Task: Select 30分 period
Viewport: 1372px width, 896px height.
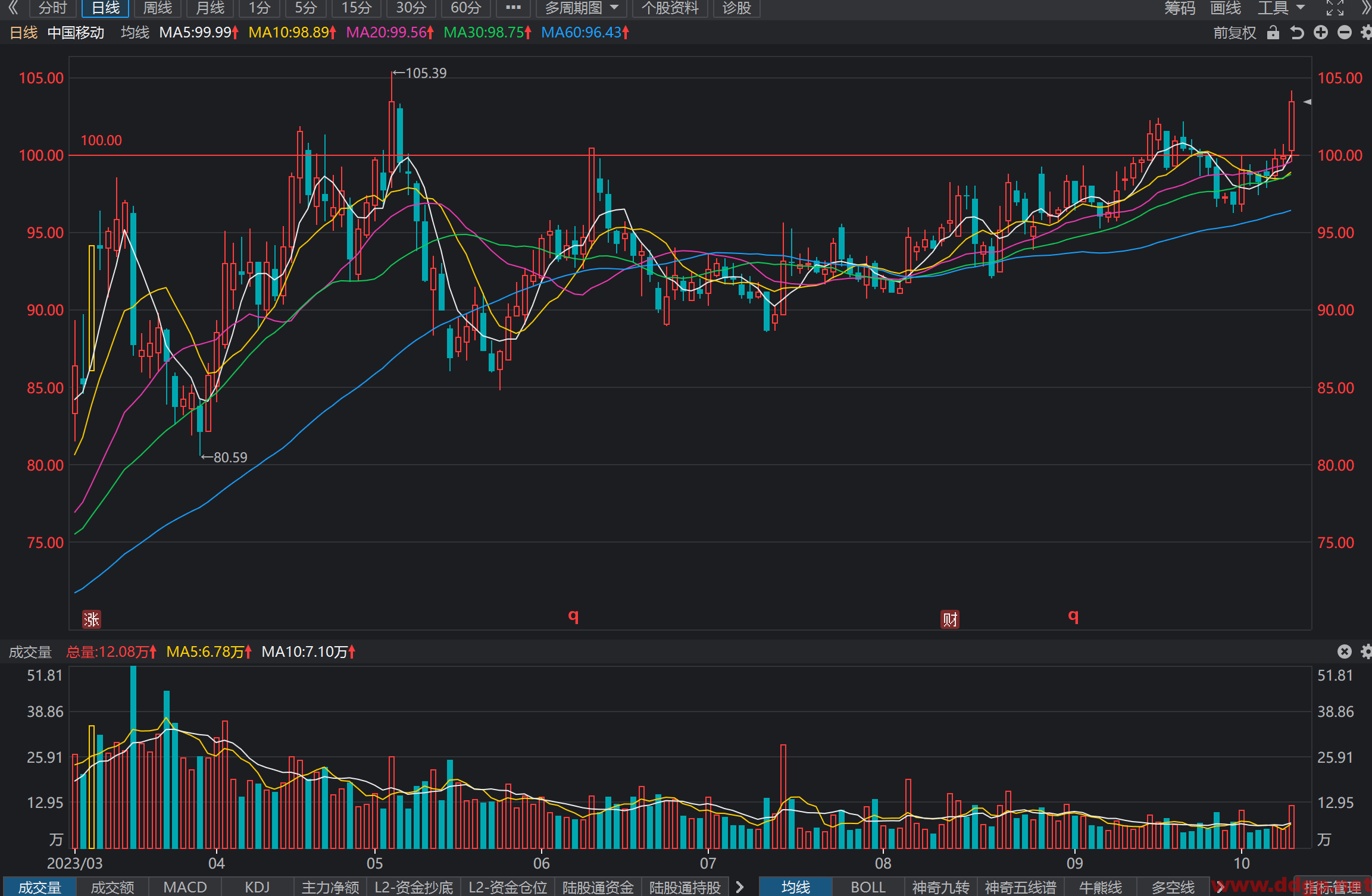Action: tap(411, 8)
